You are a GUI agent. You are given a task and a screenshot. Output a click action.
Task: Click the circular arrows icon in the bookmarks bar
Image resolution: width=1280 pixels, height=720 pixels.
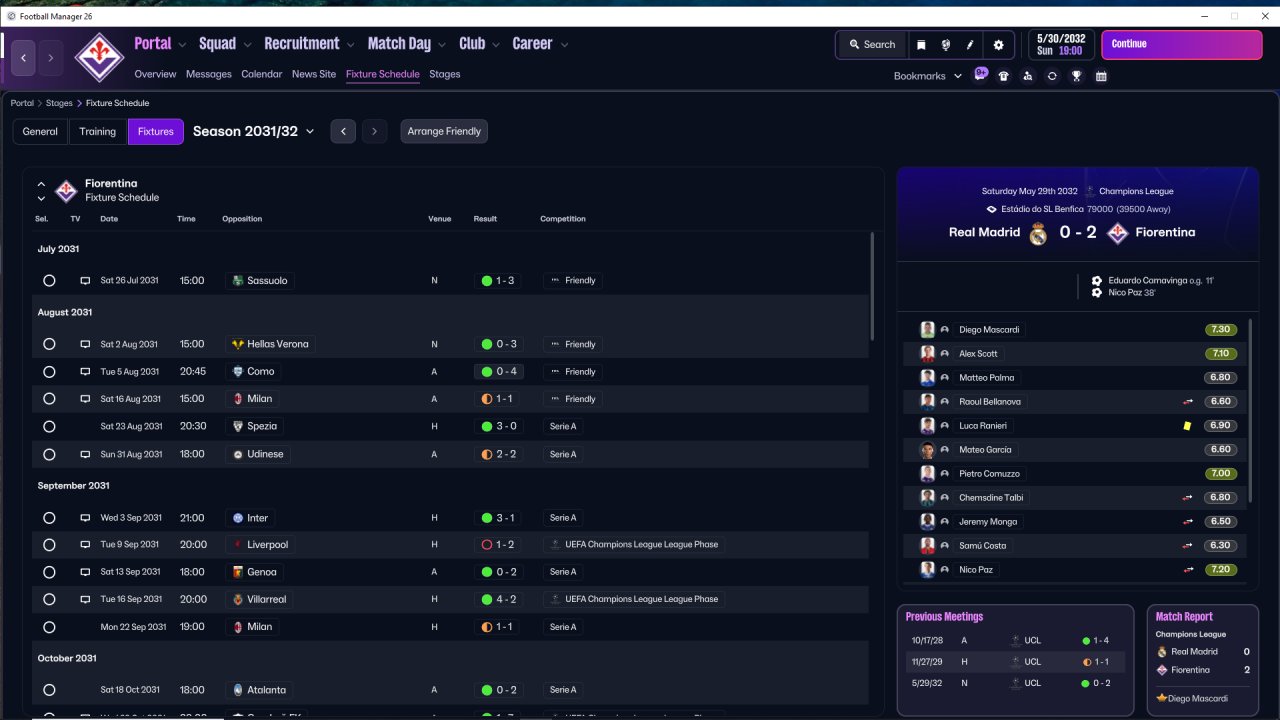click(x=1052, y=76)
